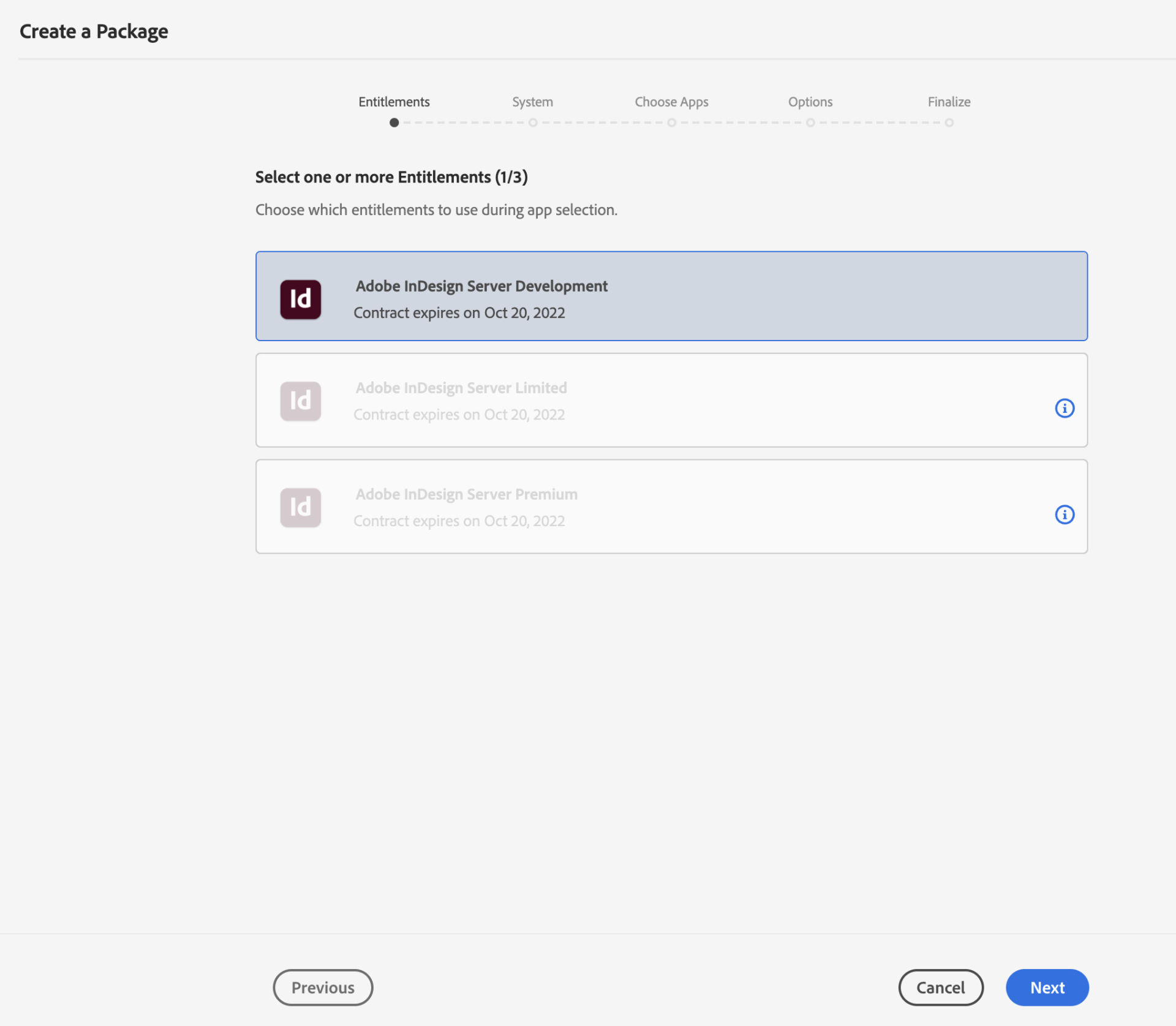Click the Adobe InDesign Server Development title text
1176x1026 pixels.
pos(481,286)
